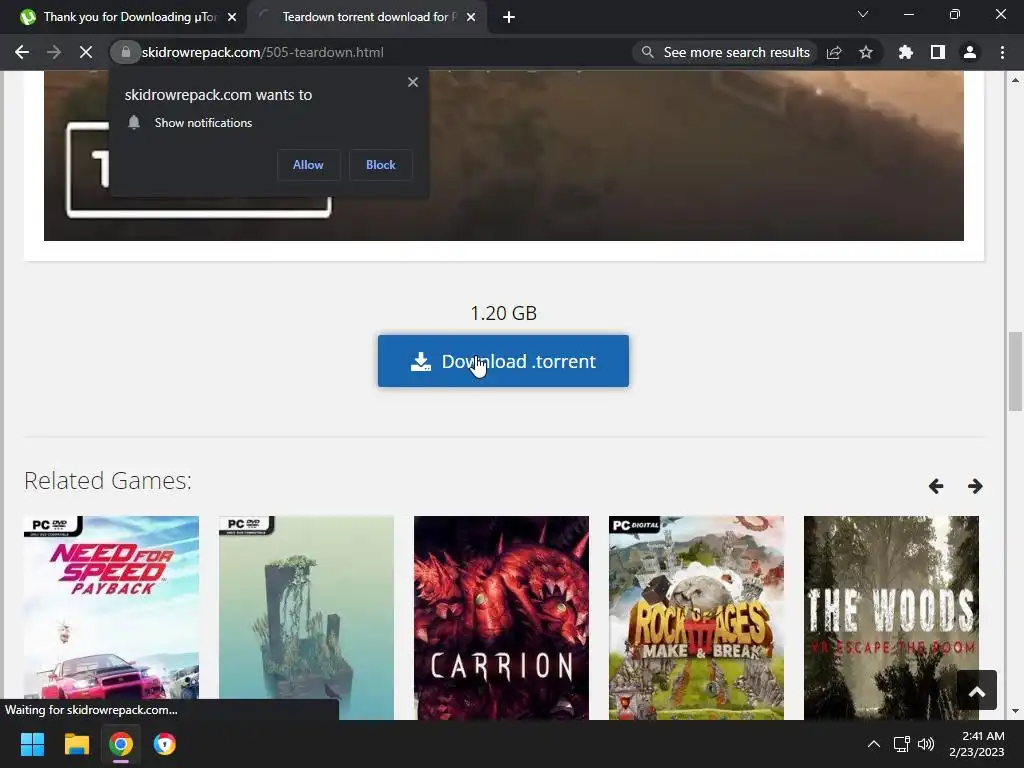Screen dimensions: 1024x768
Task: Close the Teardown torrent tab
Action: [x=471, y=17]
